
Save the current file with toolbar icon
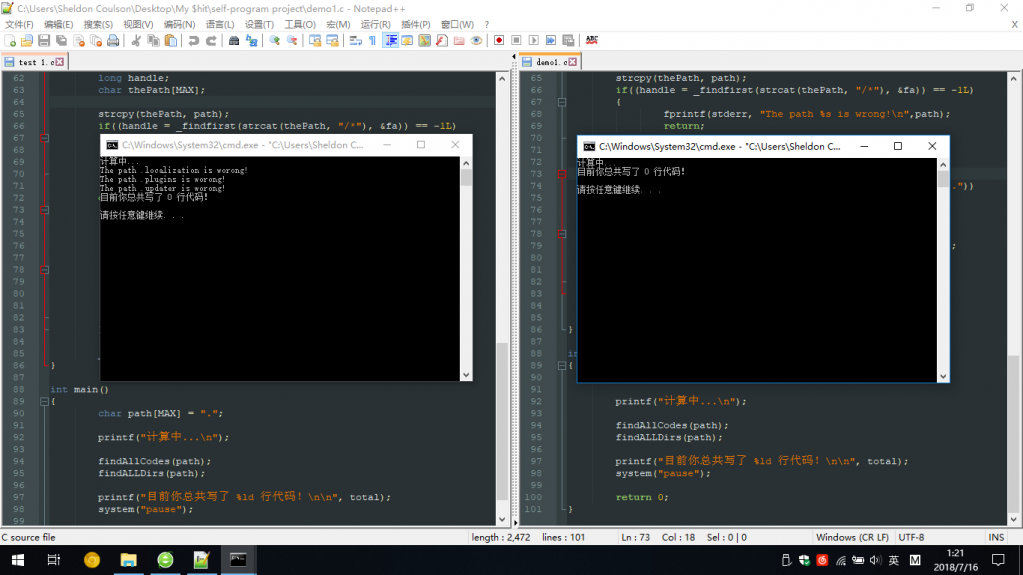tap(44, 40)
